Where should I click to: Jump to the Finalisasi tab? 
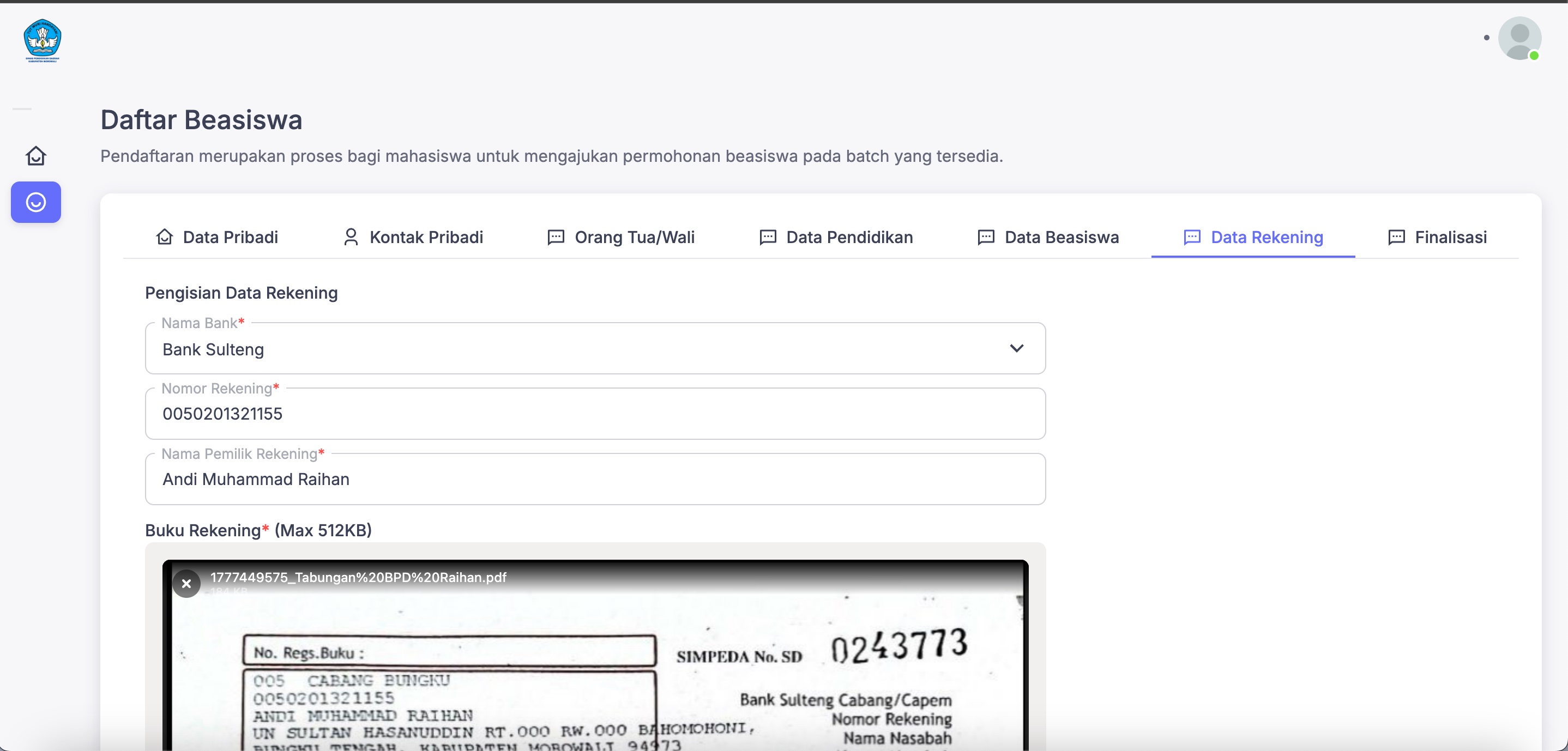tap(1437, 238)
